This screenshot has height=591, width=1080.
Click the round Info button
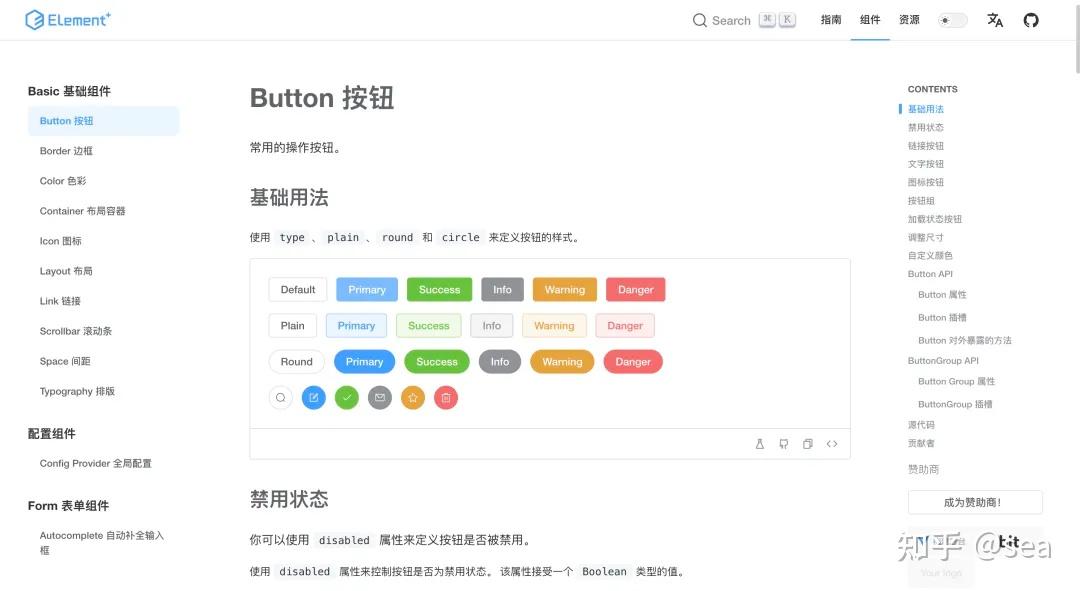click(x=500, y=362)
